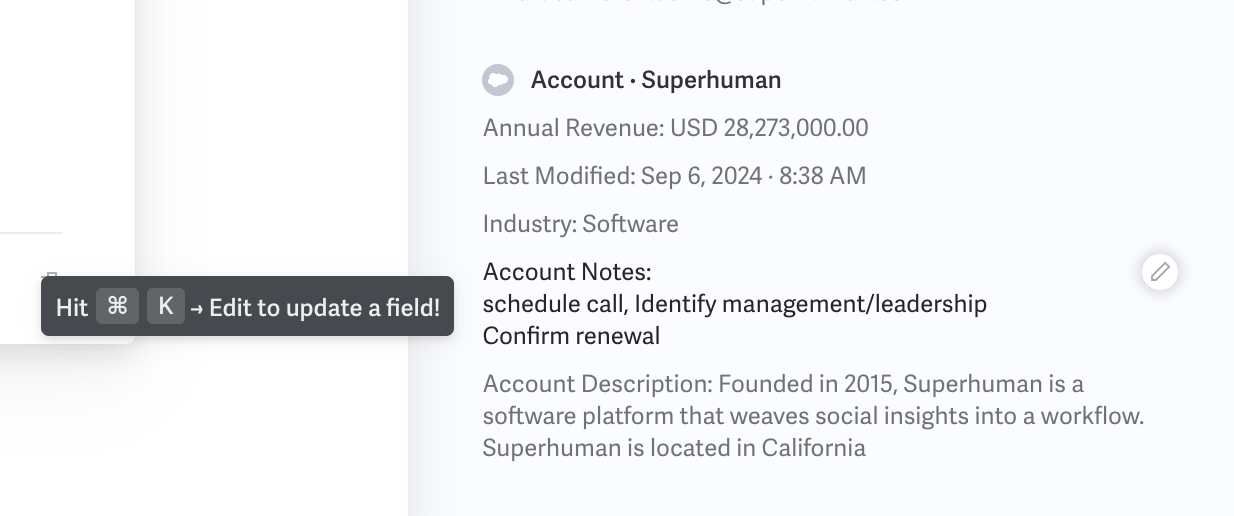Click the K key badge in the tooltip
The image size is (1234, 516).
pyautogui.click(x=166, y=306)
